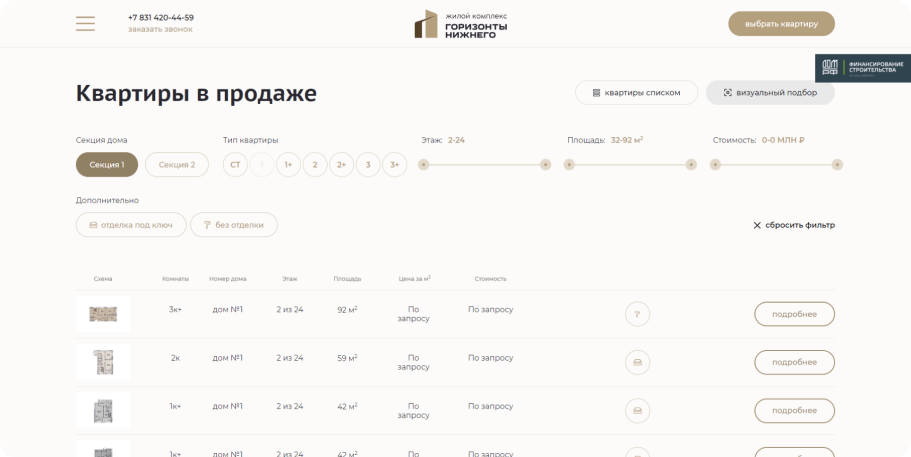Click 3к+ rooms cell
The width and height of the screenshot is (911, 457).
175,310
